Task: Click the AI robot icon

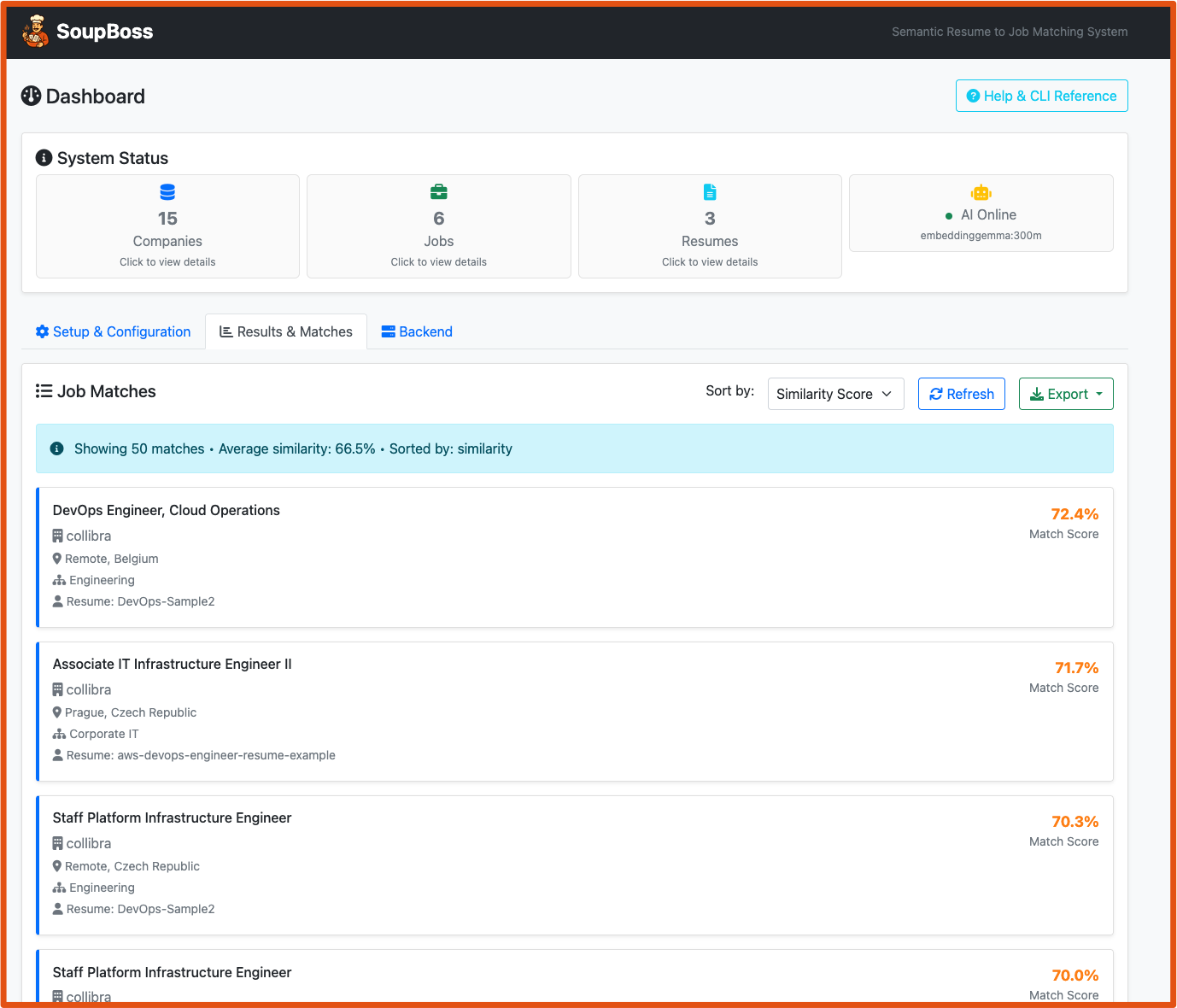Action: [x=981, y=192]
